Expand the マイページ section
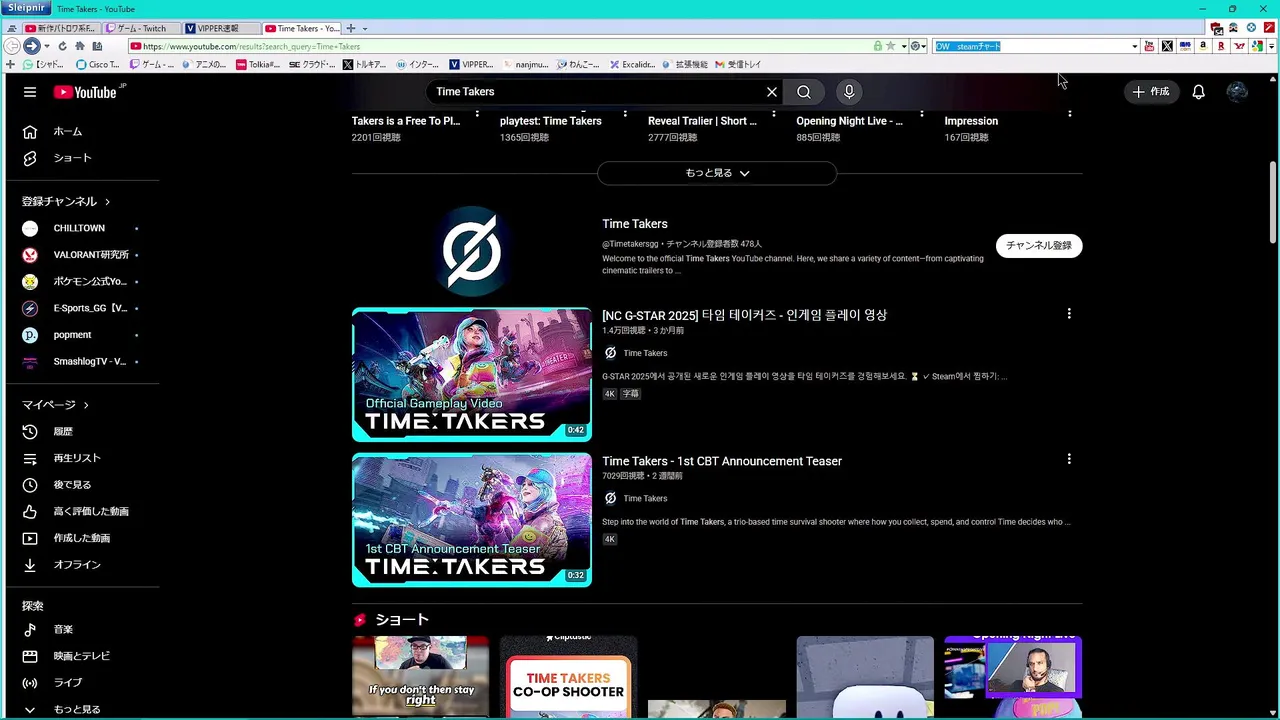This screenshot has width=1280, height=720. [56, 405]
